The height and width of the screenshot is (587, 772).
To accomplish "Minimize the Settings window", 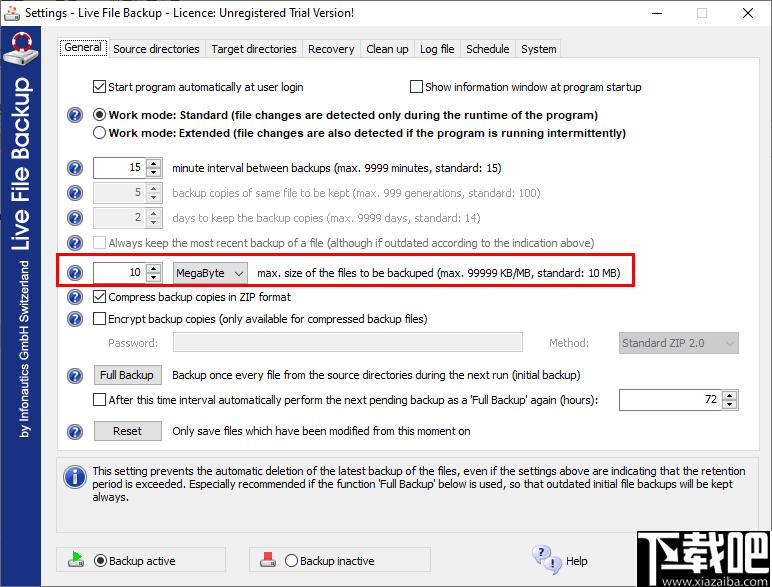I will [657, 13].
